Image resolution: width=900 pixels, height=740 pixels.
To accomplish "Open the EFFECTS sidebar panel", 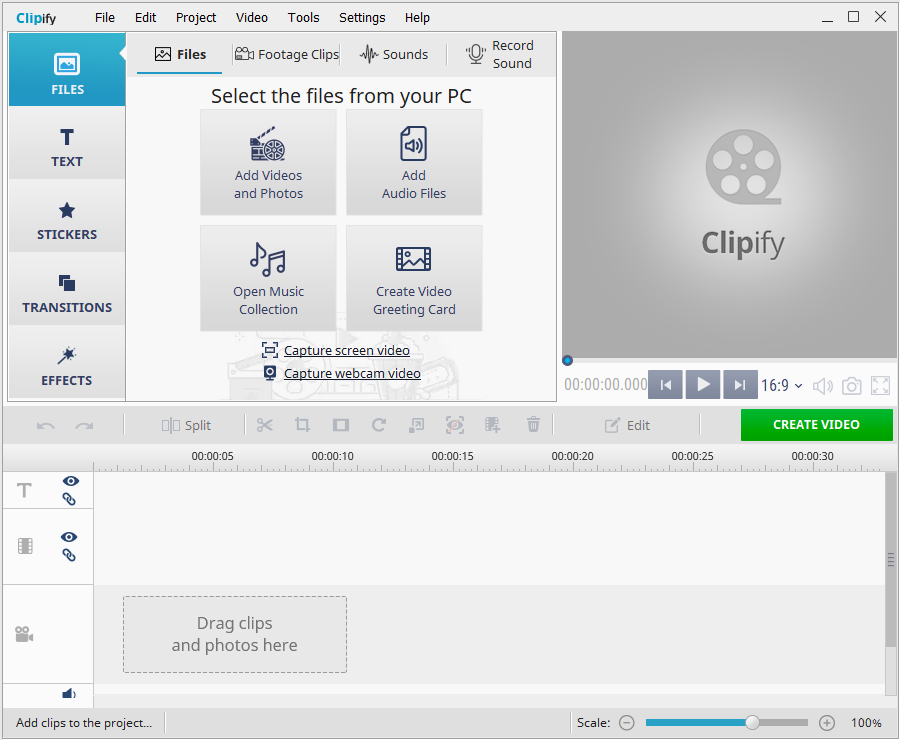I will click(x=67, y=363).
